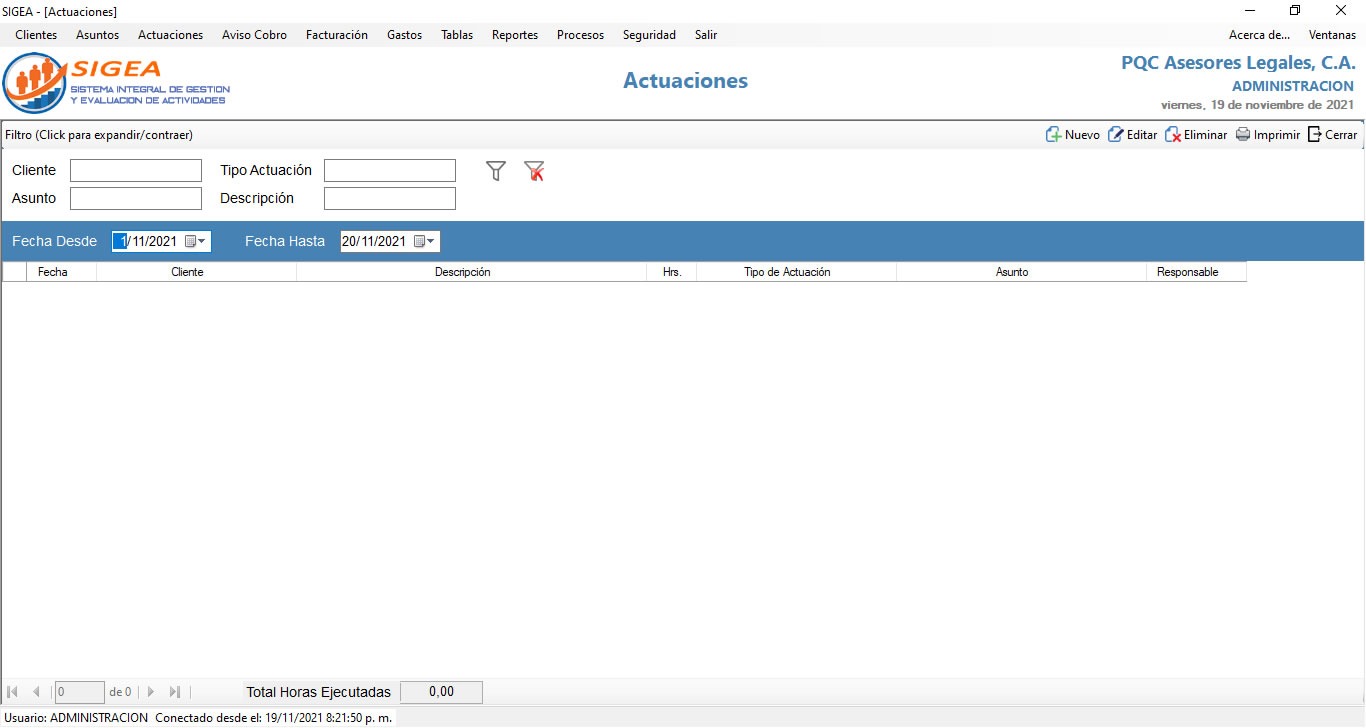Image resolution: width=1366 pixels, height=728 pixels.
Task: Go to the previous record page
Action: 36,692
